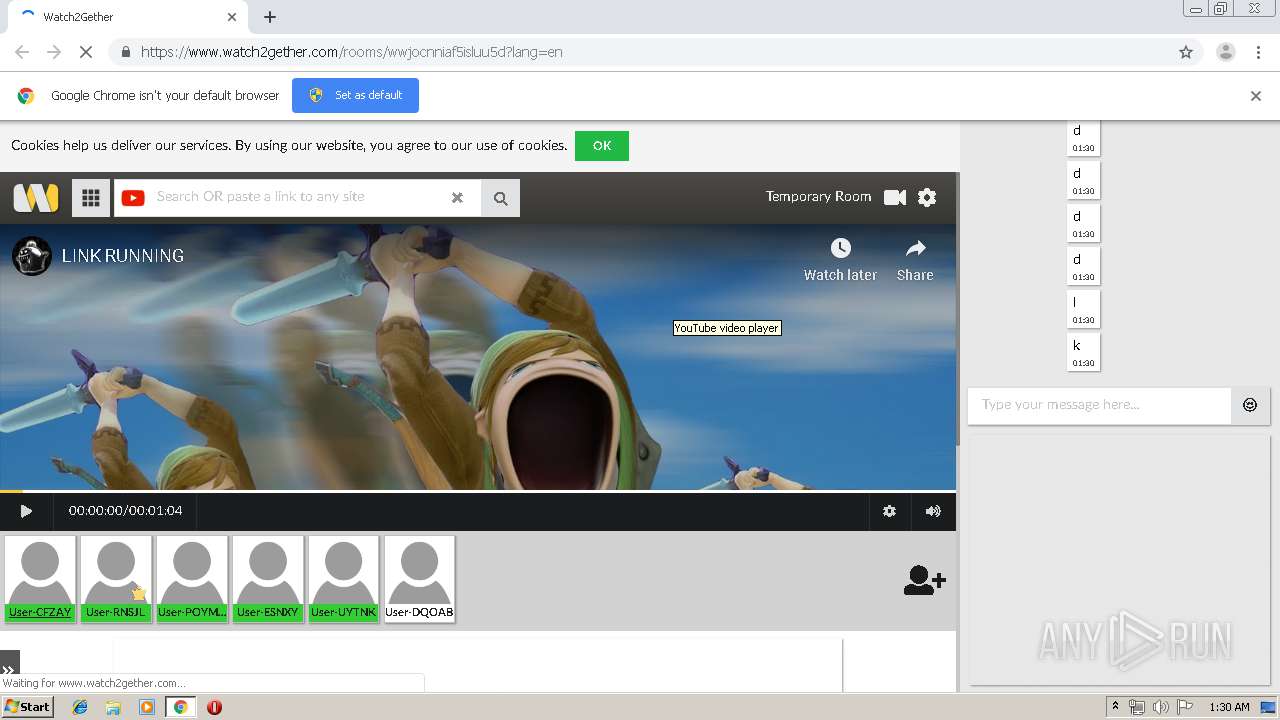Click the red taskbar icon
Viewport: 1280px width, 720px height.
click(x=214, y=707)
